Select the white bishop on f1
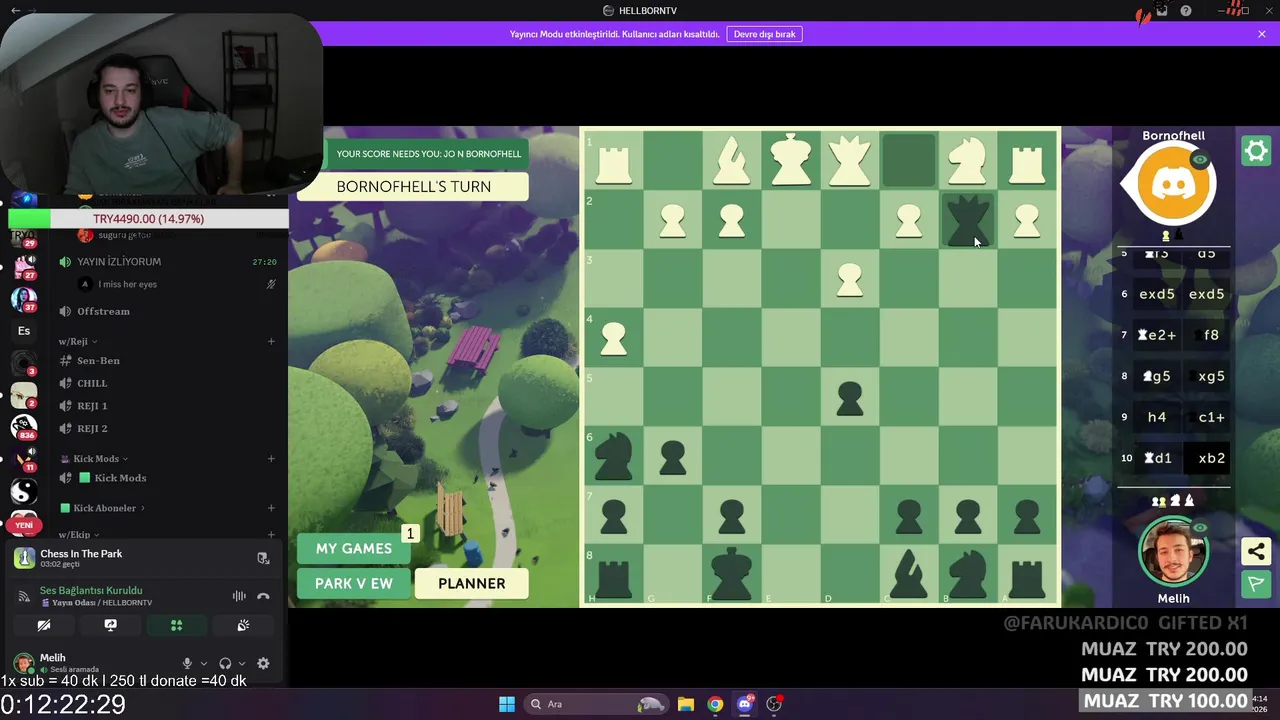This screenshot has width=1280, height=720. [x=731, y=160]
